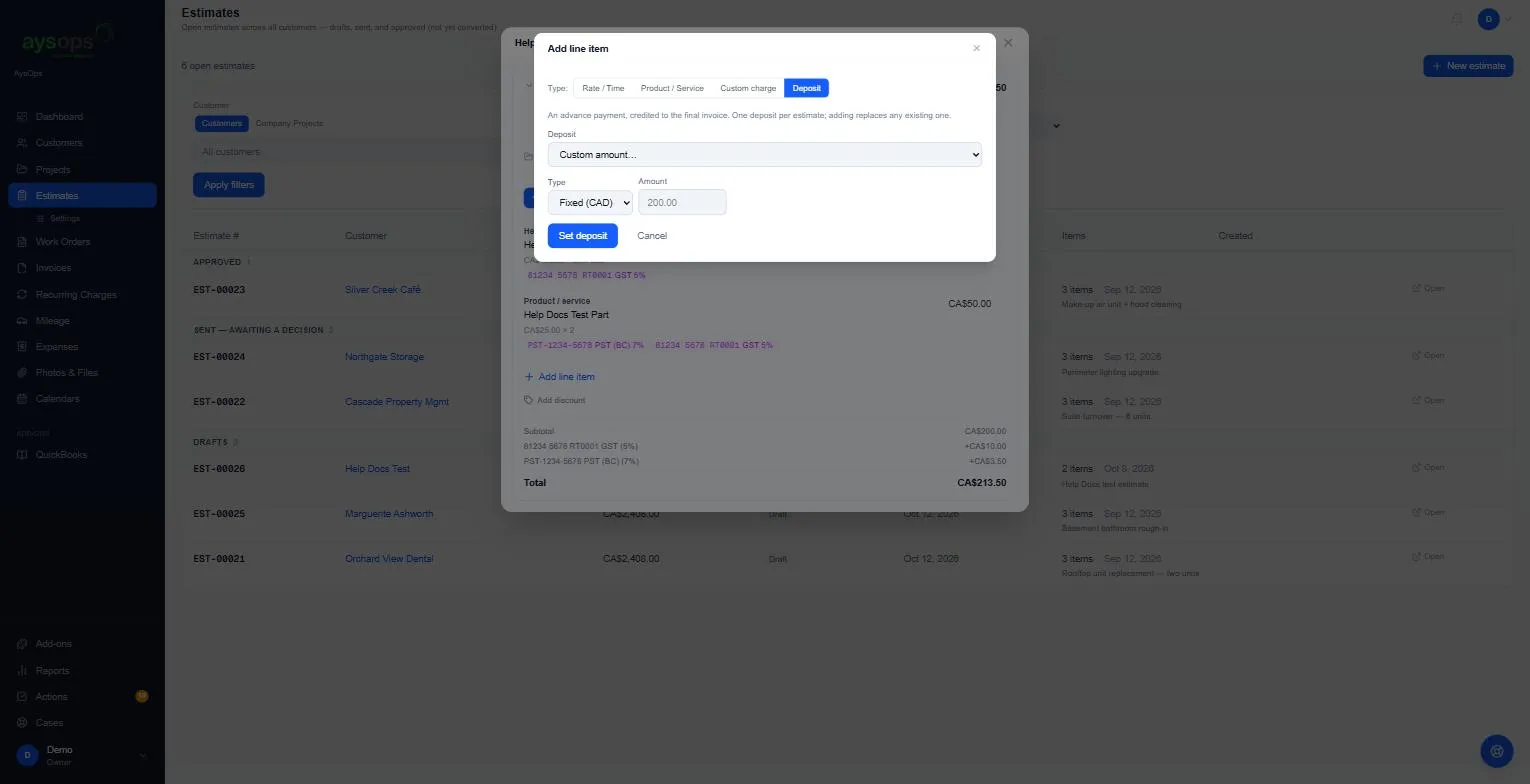1530x784 pixels.
Task: Close the Add line item dialog
Action: tap(977, 49)
